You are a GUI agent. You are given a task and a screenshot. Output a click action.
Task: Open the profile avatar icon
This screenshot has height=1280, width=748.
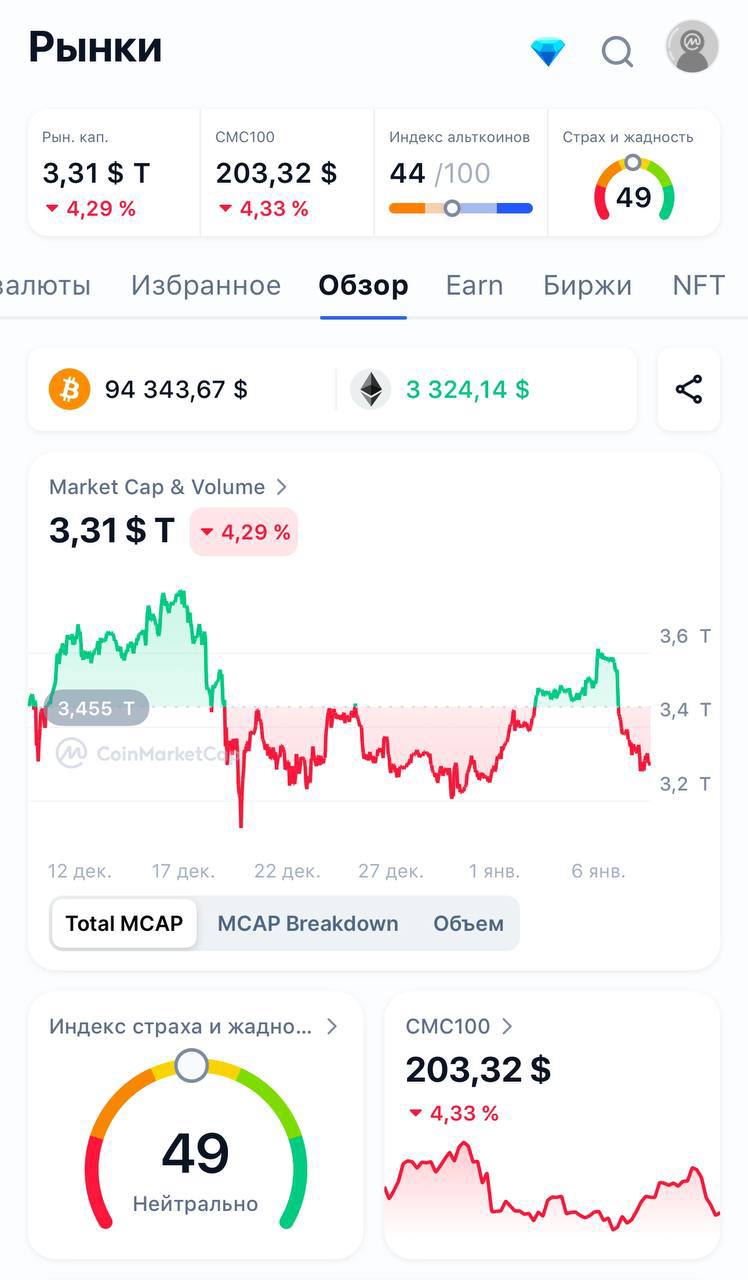[x=692, y=47]
